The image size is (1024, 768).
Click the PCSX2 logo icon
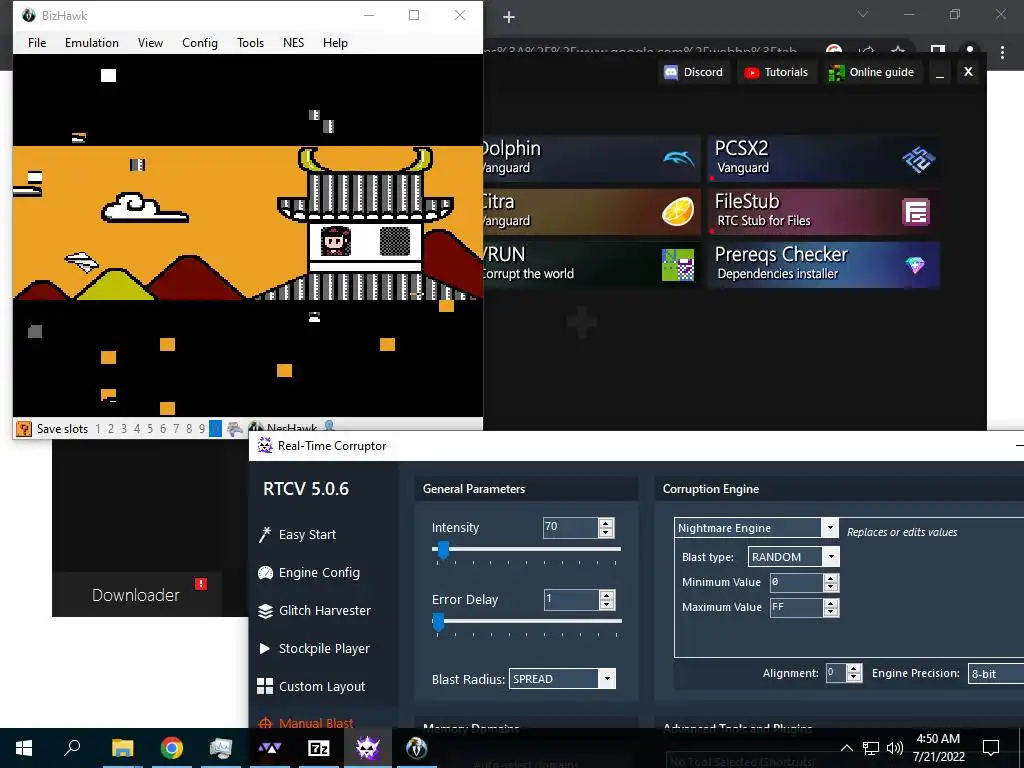(918, 159)
